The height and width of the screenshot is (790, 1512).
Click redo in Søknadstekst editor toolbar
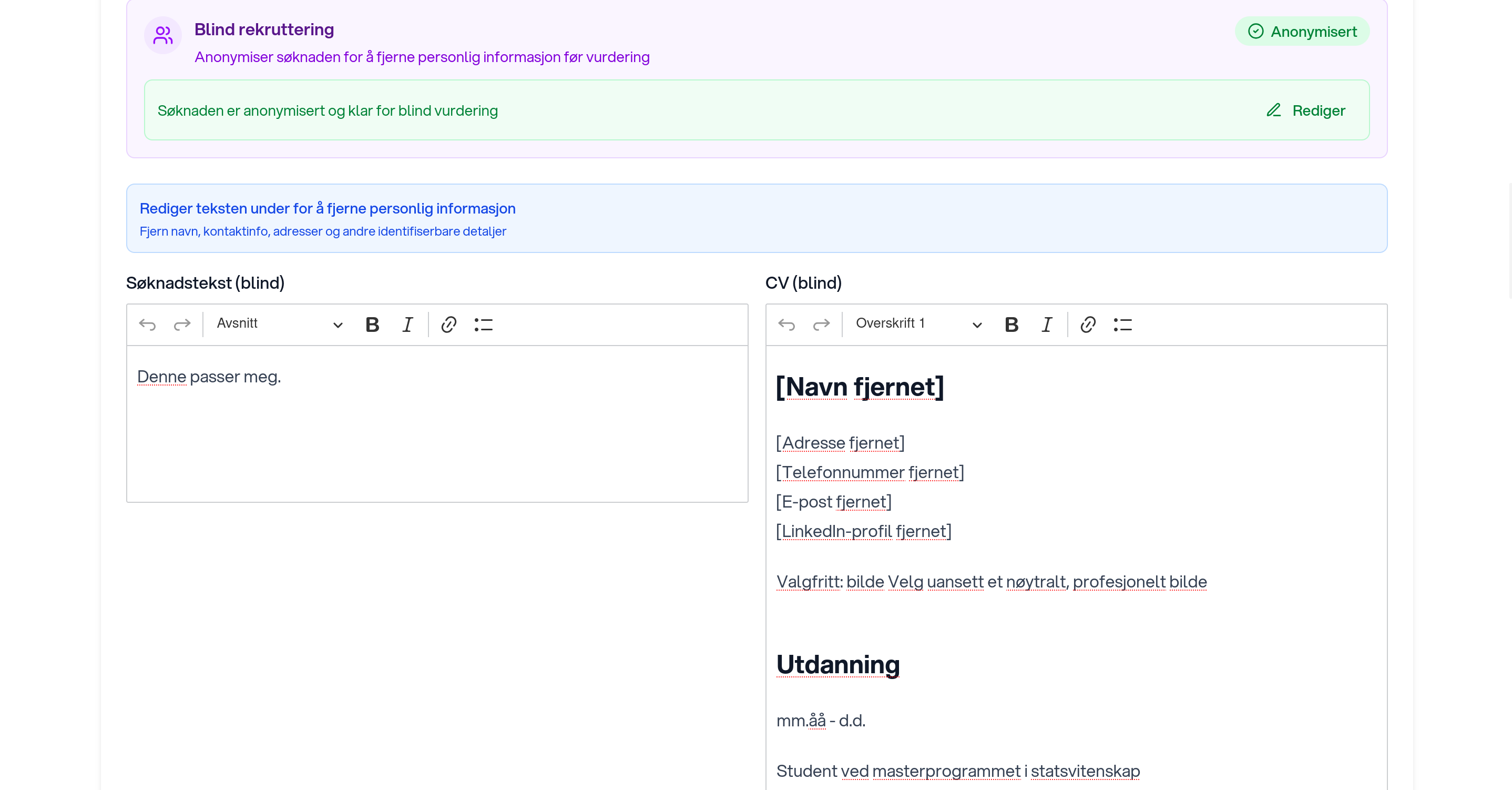point(182,324)
